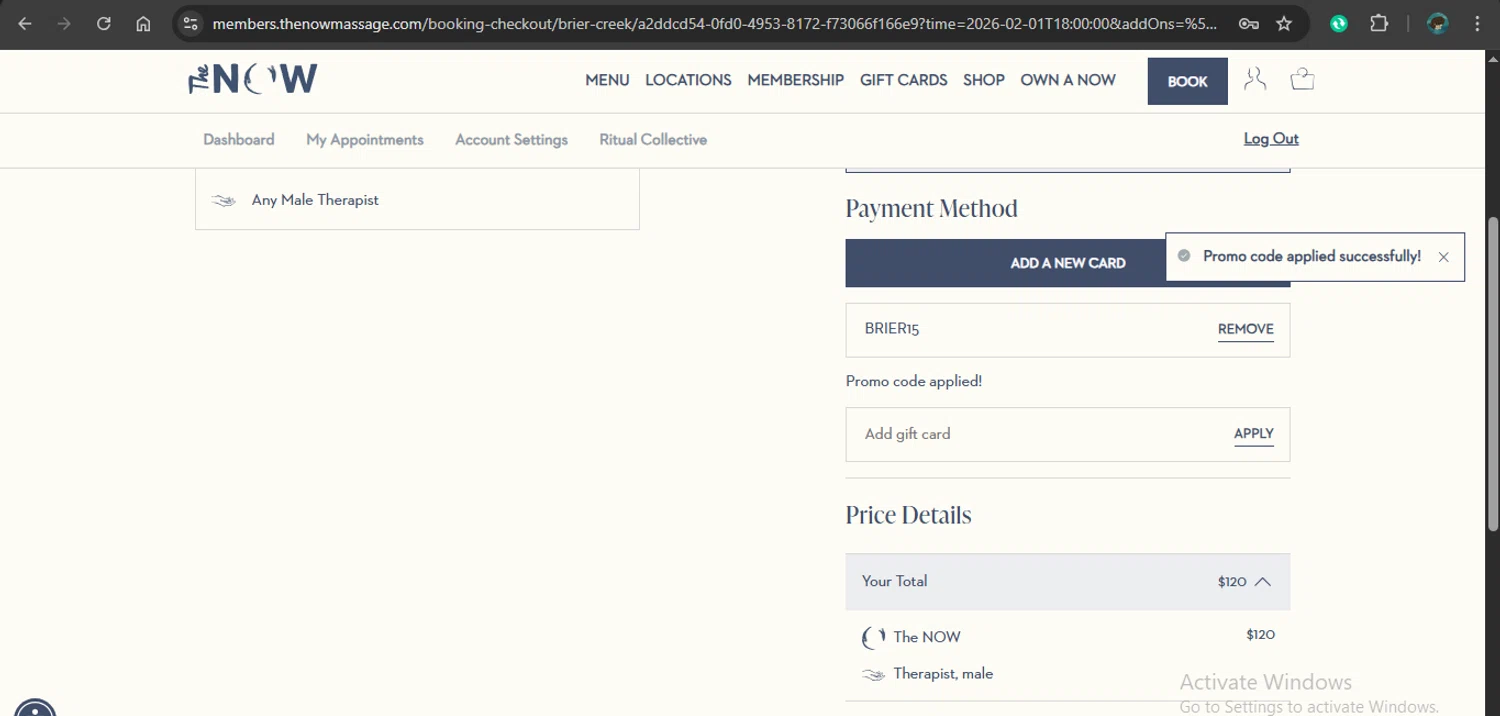
Task: Click the Price Details heading
Action: [x=909, y=515]
